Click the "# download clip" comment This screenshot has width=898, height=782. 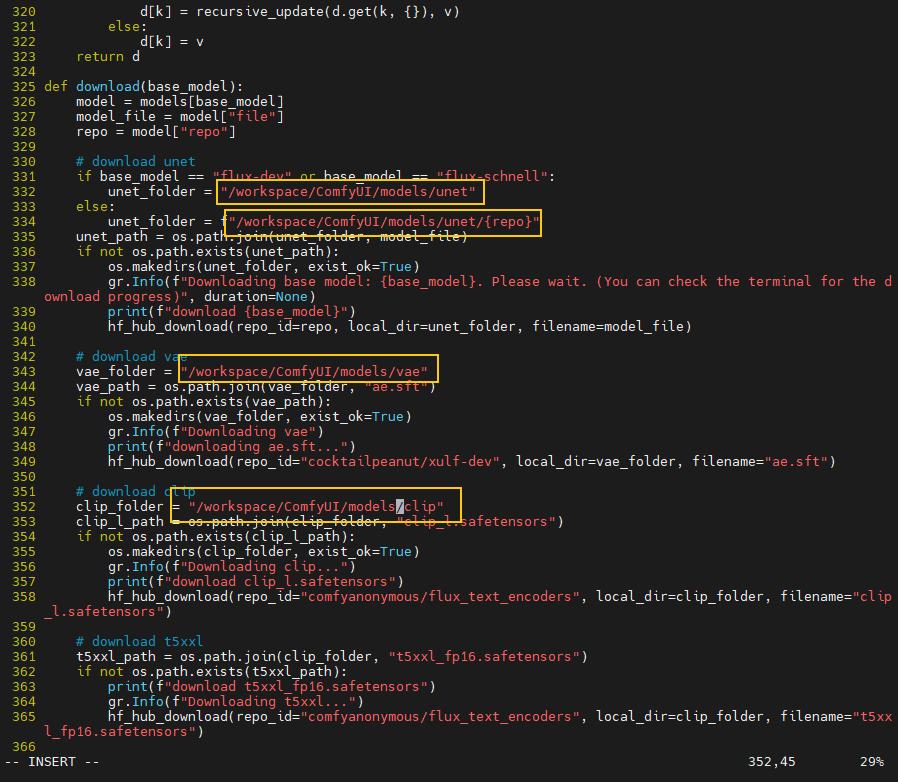pyautogui.click(x=136, y=492)
